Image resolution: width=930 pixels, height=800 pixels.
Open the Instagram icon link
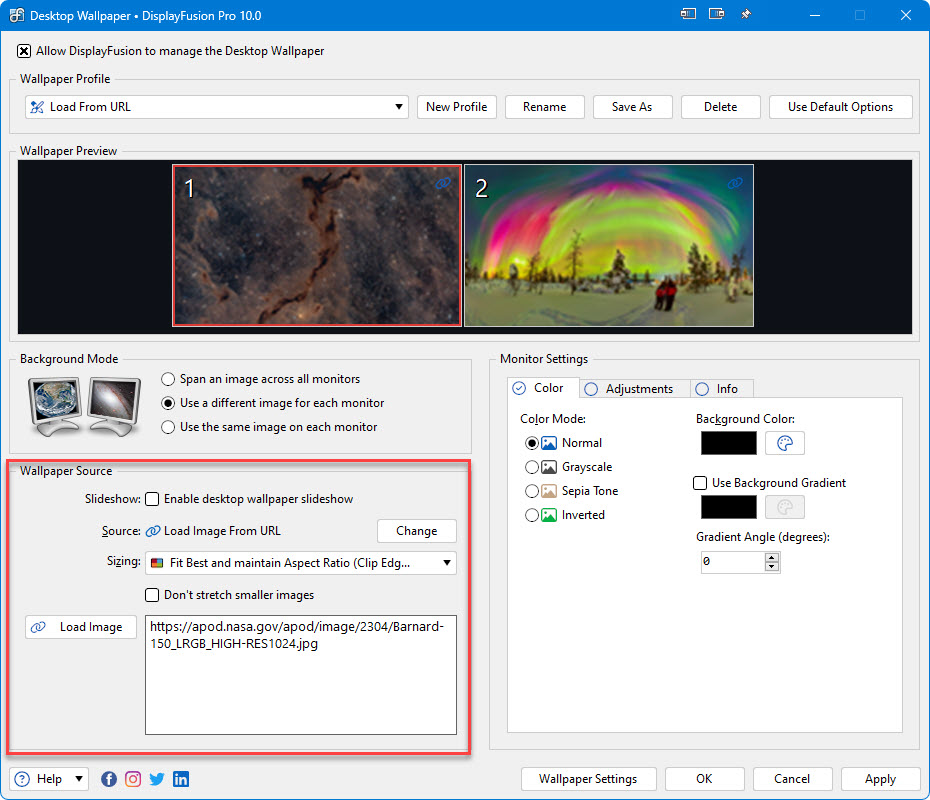point(133,779)
